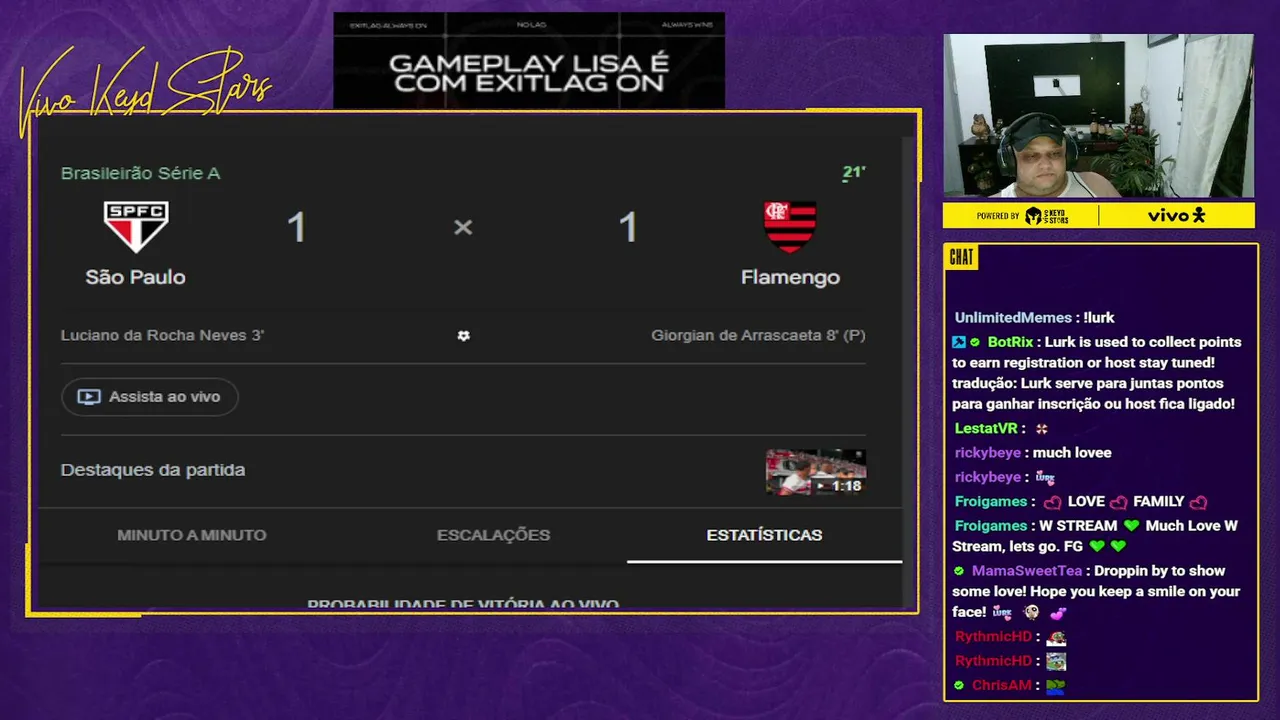Open the Escalações tab

click(x=493, y=535)
